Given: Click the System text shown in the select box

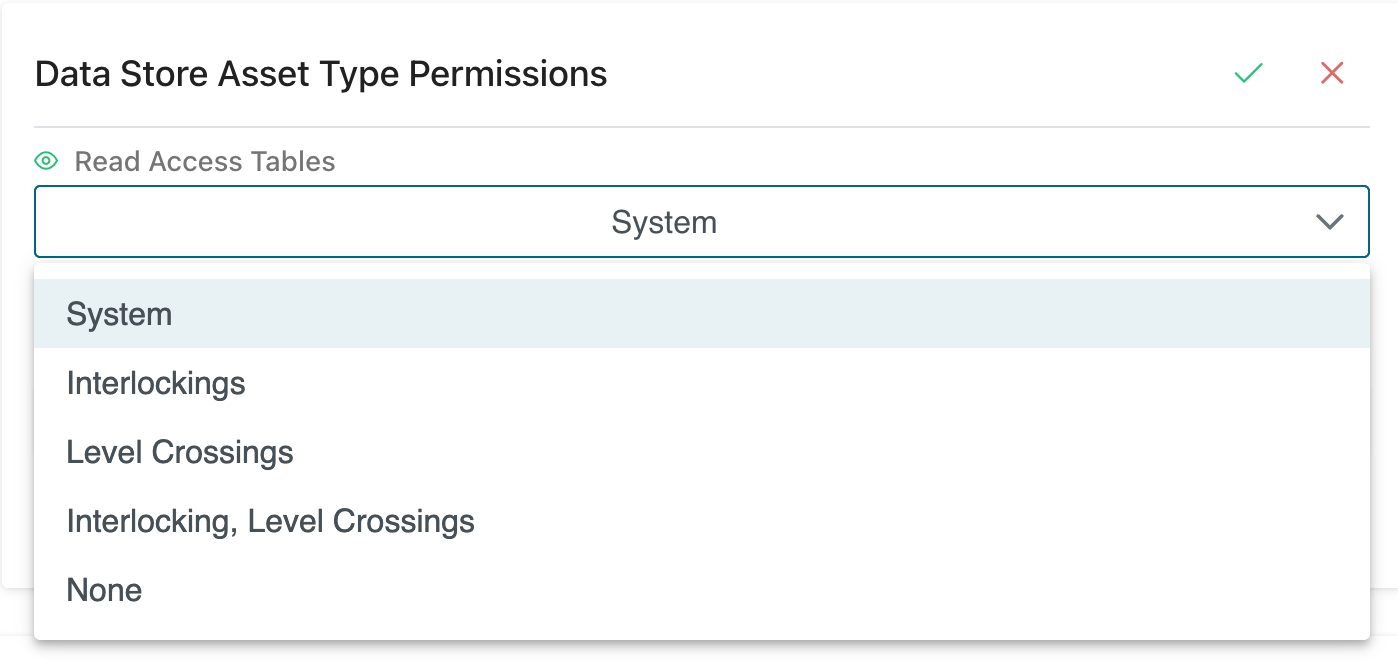Looking at the screenshot, I should coord(664,222).
